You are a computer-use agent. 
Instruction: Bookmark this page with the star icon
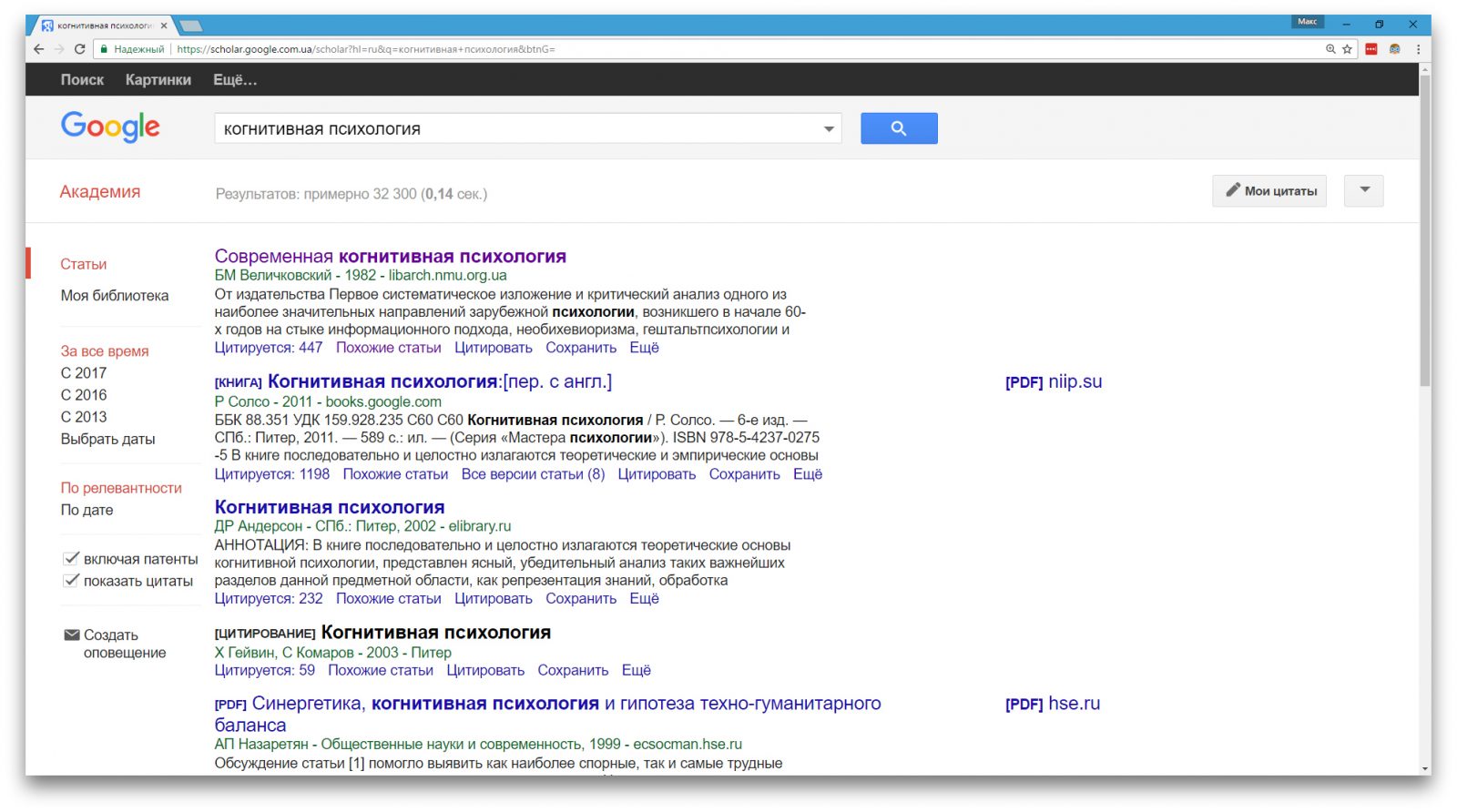coord(1347,49)
